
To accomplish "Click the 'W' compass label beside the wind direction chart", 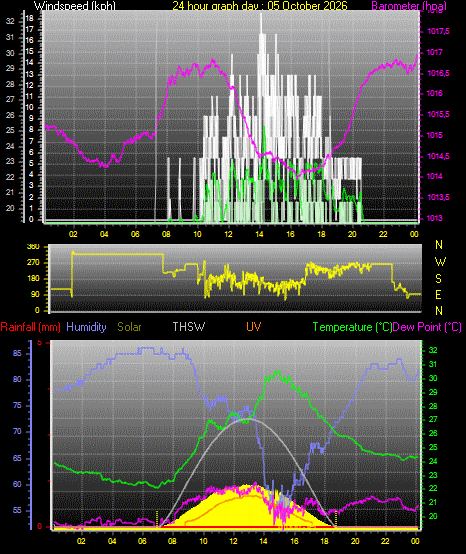I will coord(440,262).
